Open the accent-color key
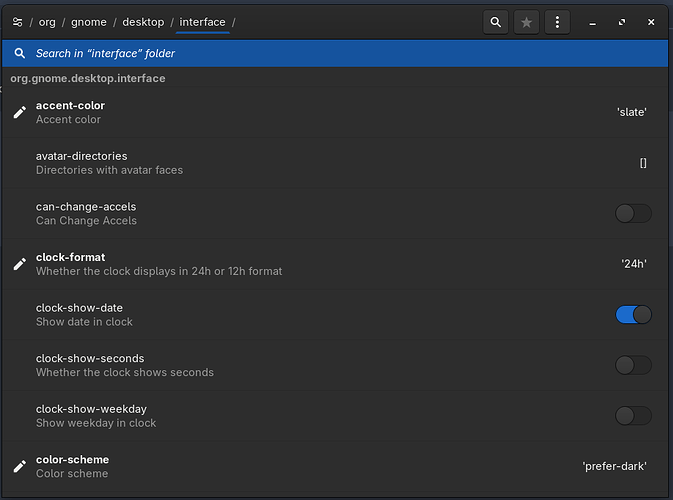This screenshot has height=500, width=673. [x=335, y=112]
